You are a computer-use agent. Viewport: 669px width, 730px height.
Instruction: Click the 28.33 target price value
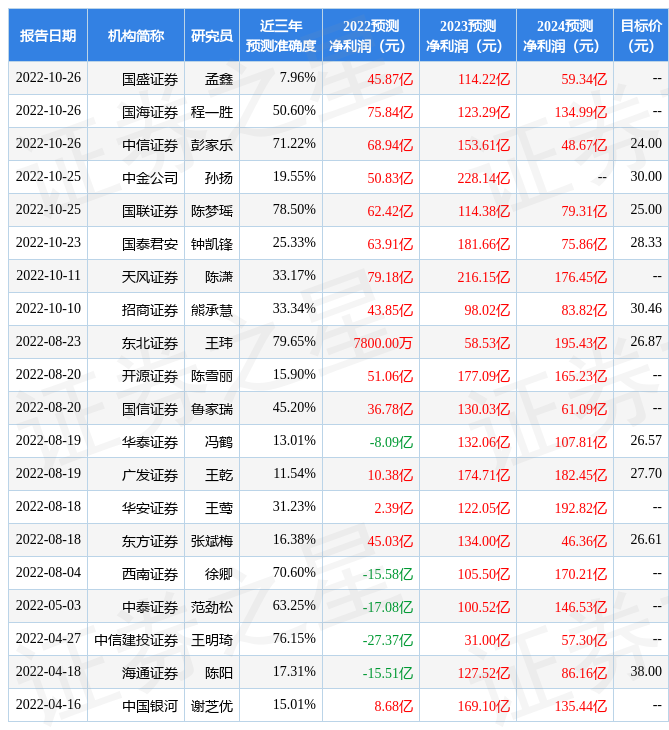[646, 242]
